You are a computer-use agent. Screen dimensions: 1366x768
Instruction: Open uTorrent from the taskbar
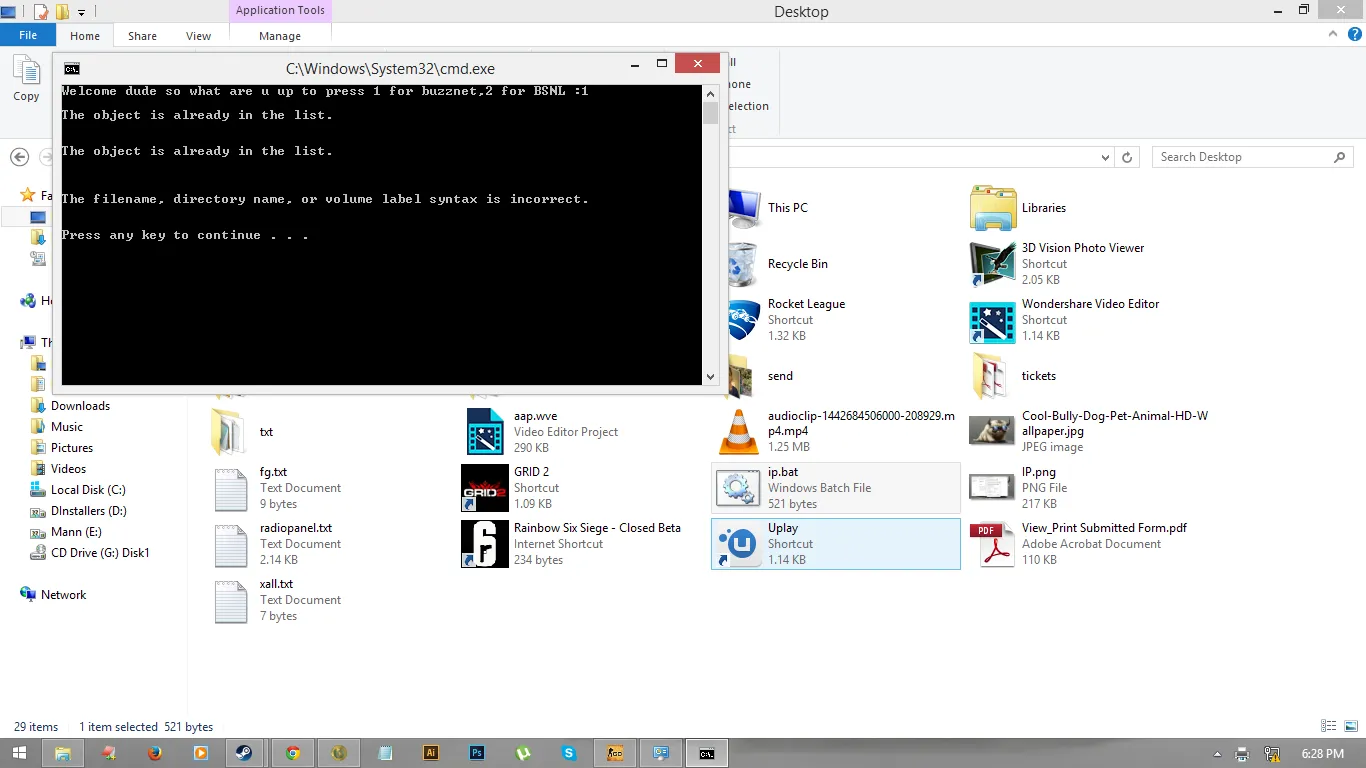tap(523, 753)
